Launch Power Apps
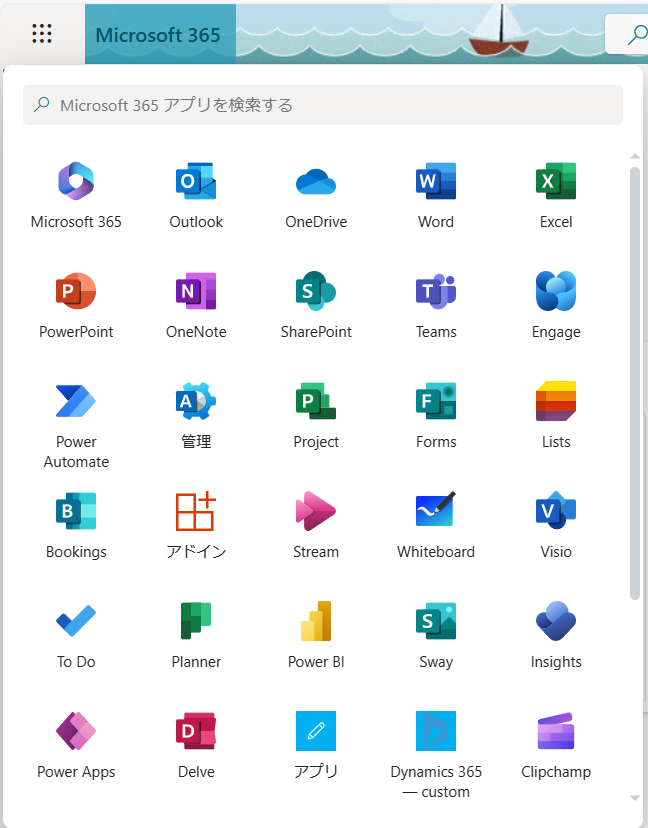 point(76,731)
